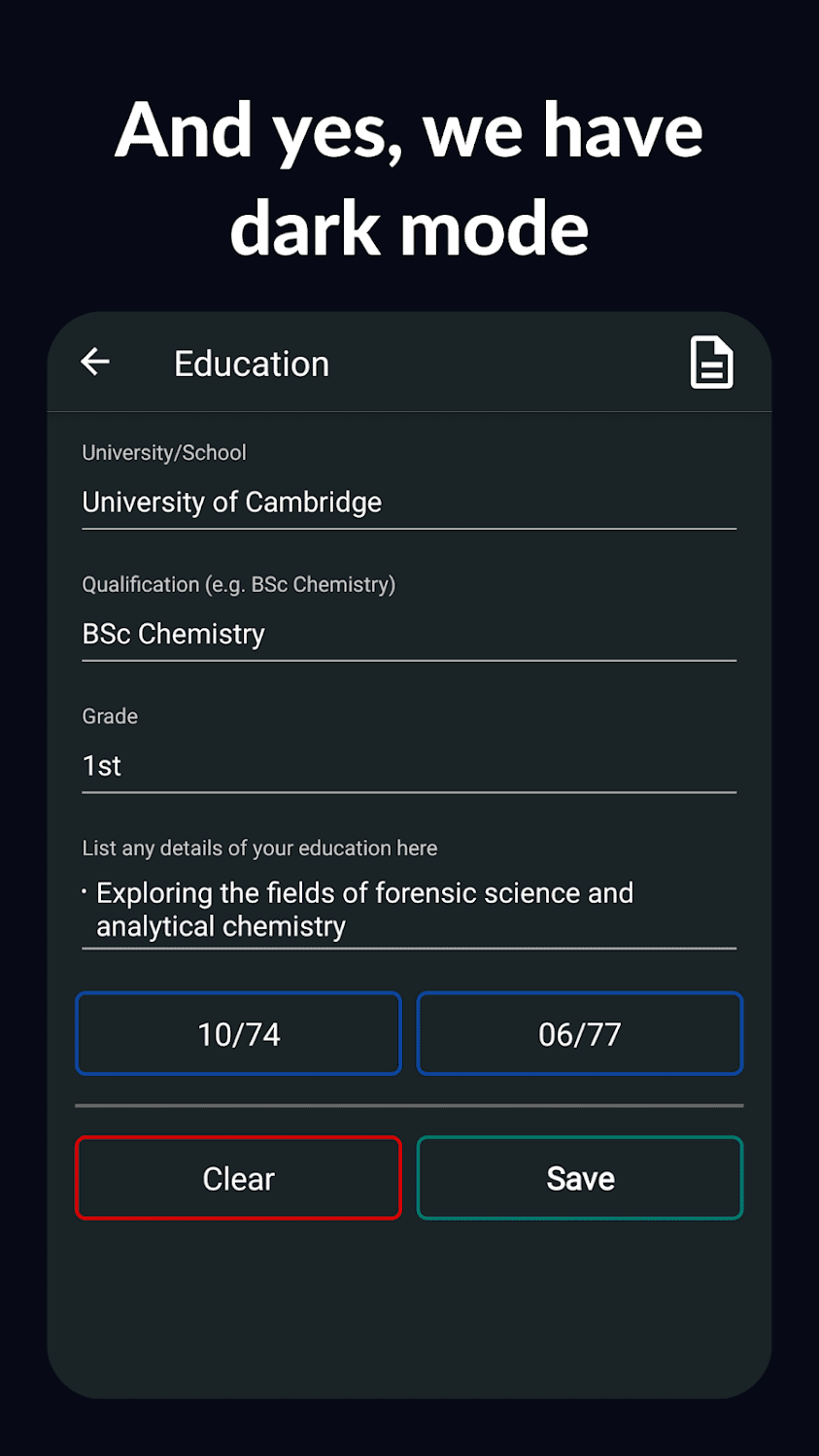
Task: Tap the Grade field label
Action: click(x=110, y=716)
